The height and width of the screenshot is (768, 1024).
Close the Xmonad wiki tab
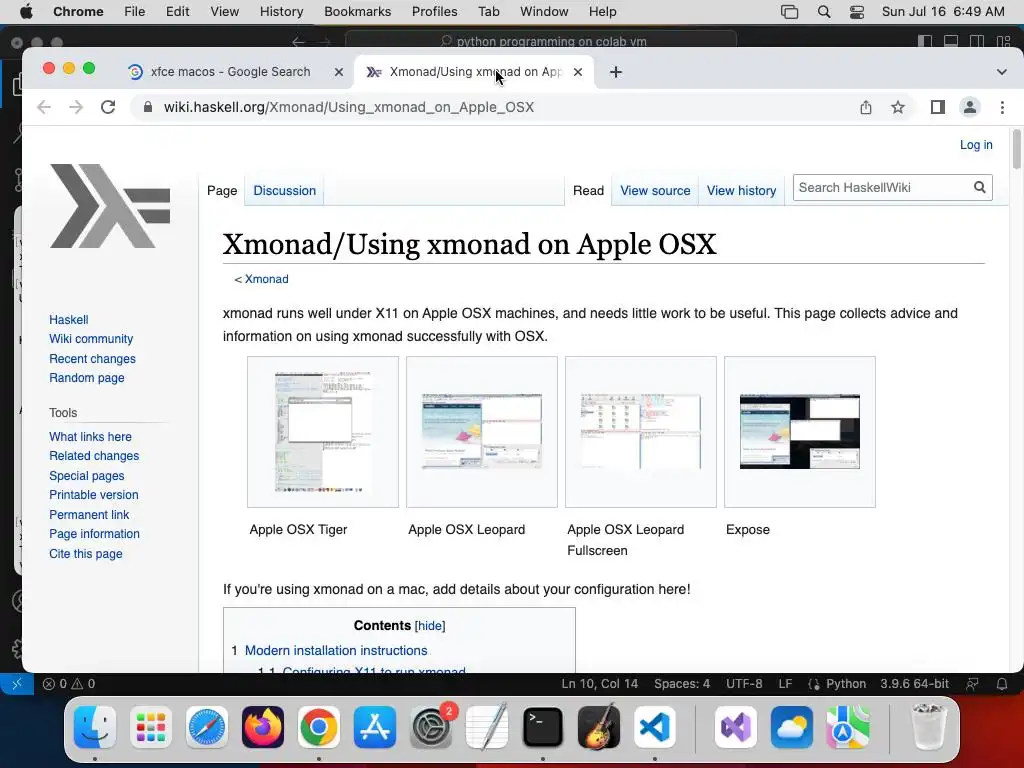[578, 72]
